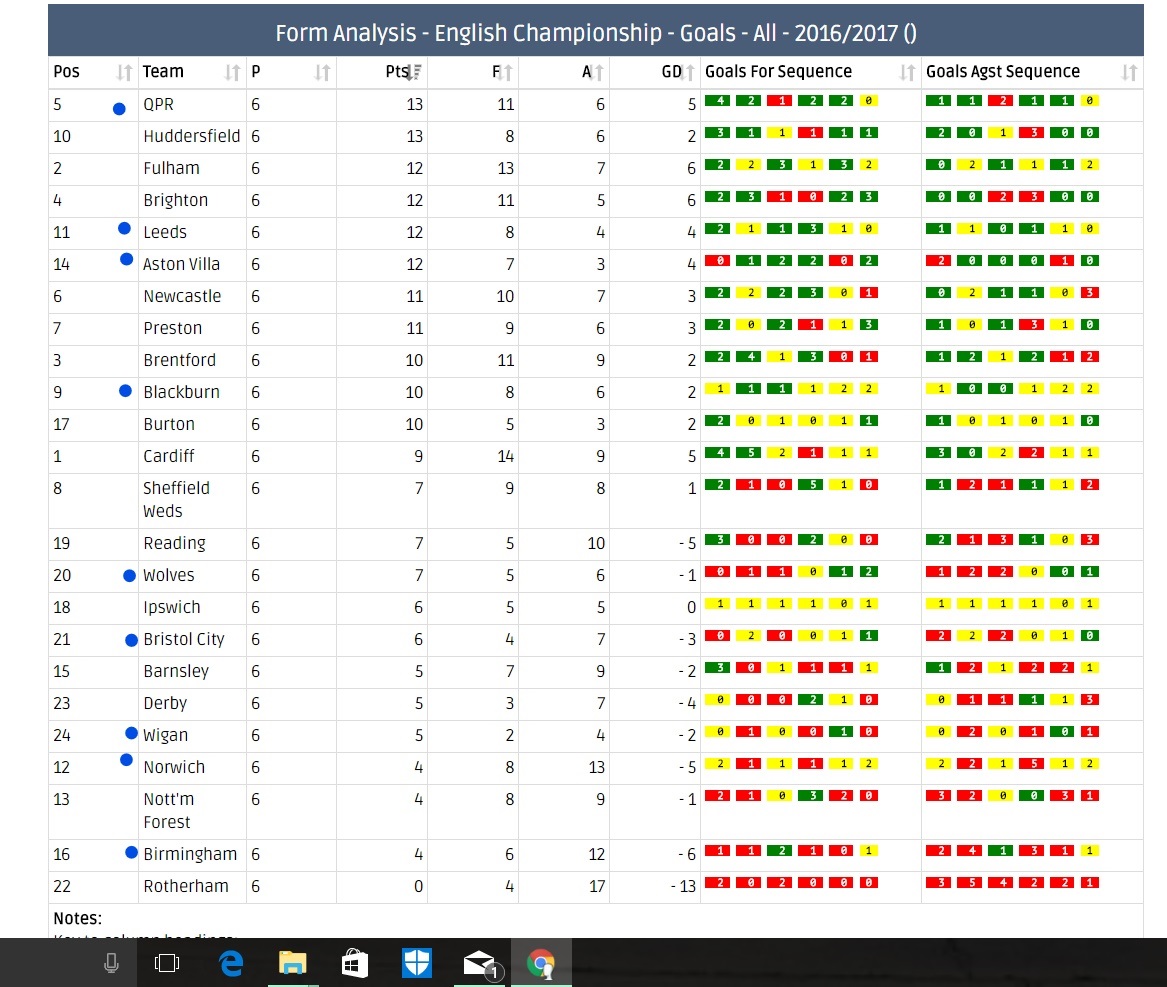The image size is (1167, 987).
Task: Click the Form Analysis title banner
Action: pyautogui.click(x=595, y=33)
